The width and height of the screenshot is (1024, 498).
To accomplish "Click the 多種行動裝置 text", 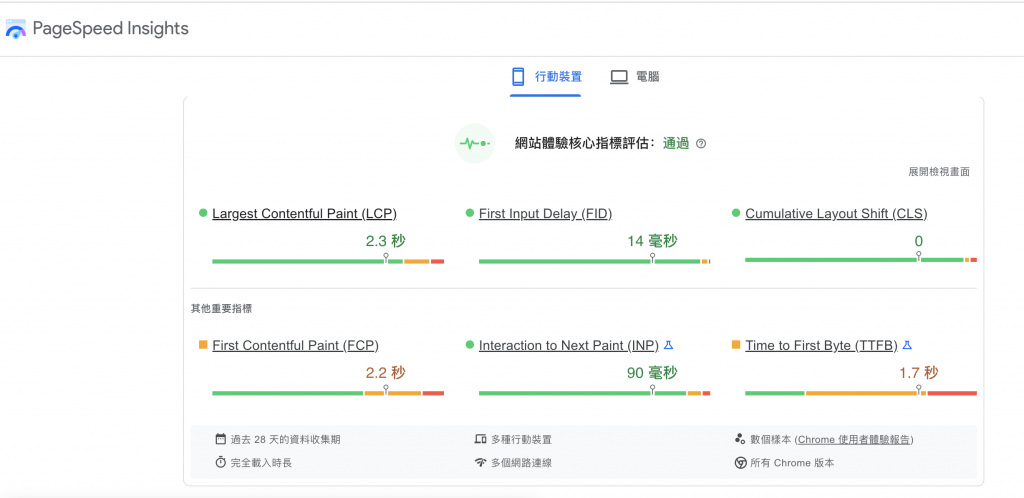I will (521, 440).
